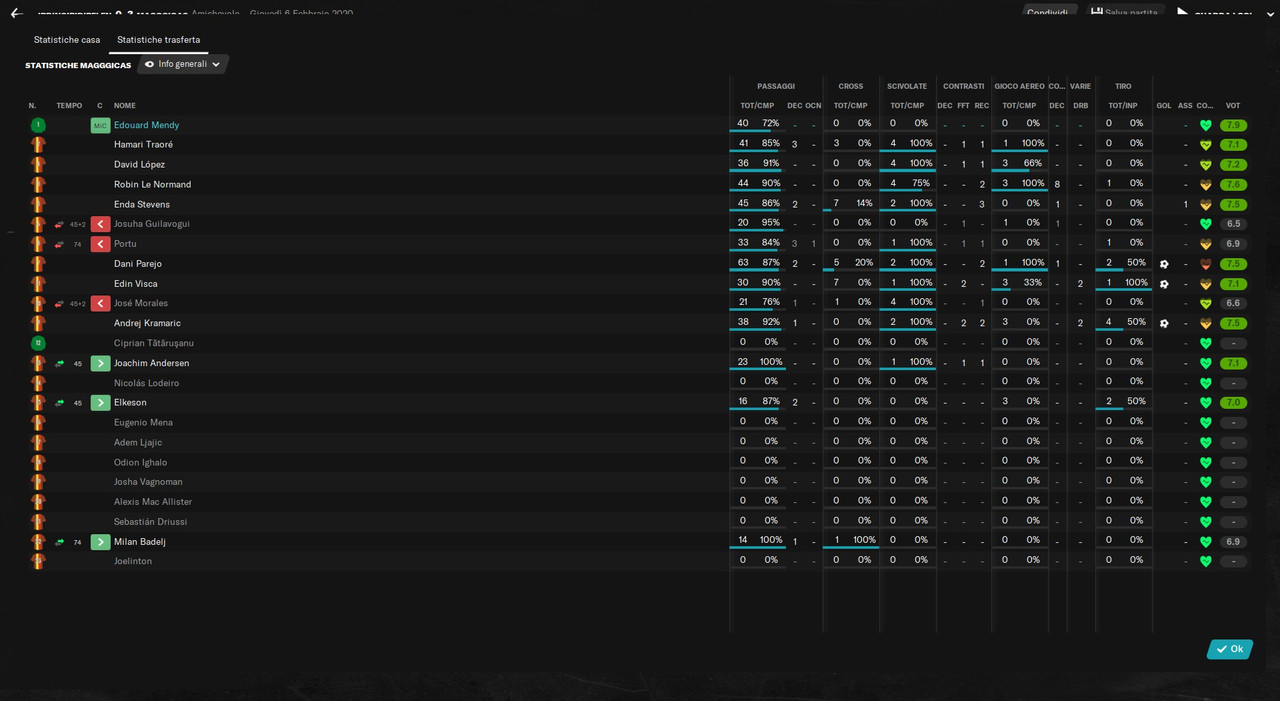Sort players by the VOT rating column
Viewport: 1280px width, 701px height.
[1233, 106]
